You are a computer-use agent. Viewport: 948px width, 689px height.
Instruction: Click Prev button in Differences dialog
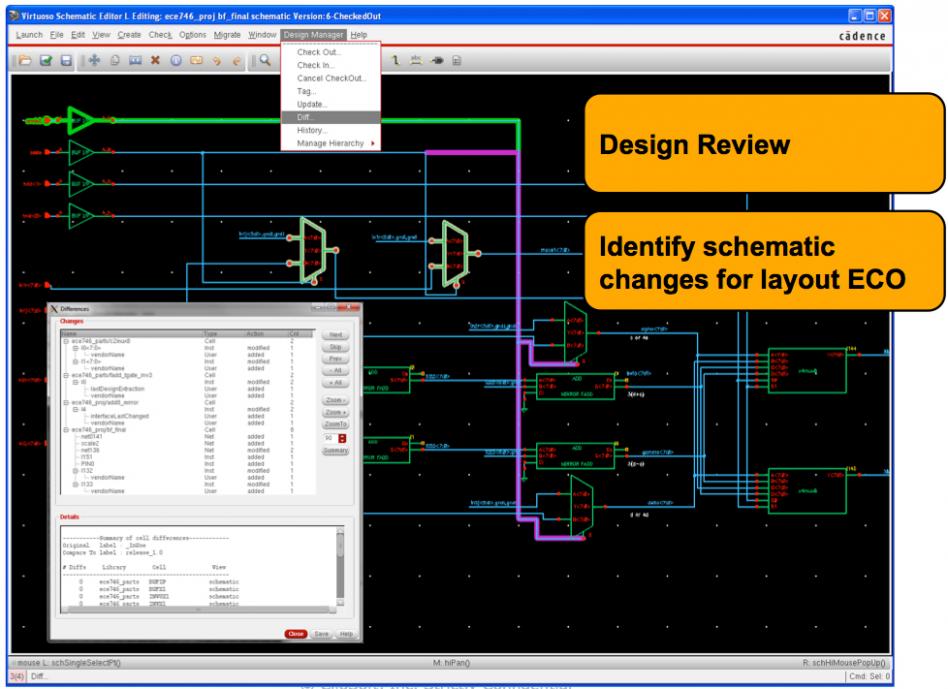336,359
